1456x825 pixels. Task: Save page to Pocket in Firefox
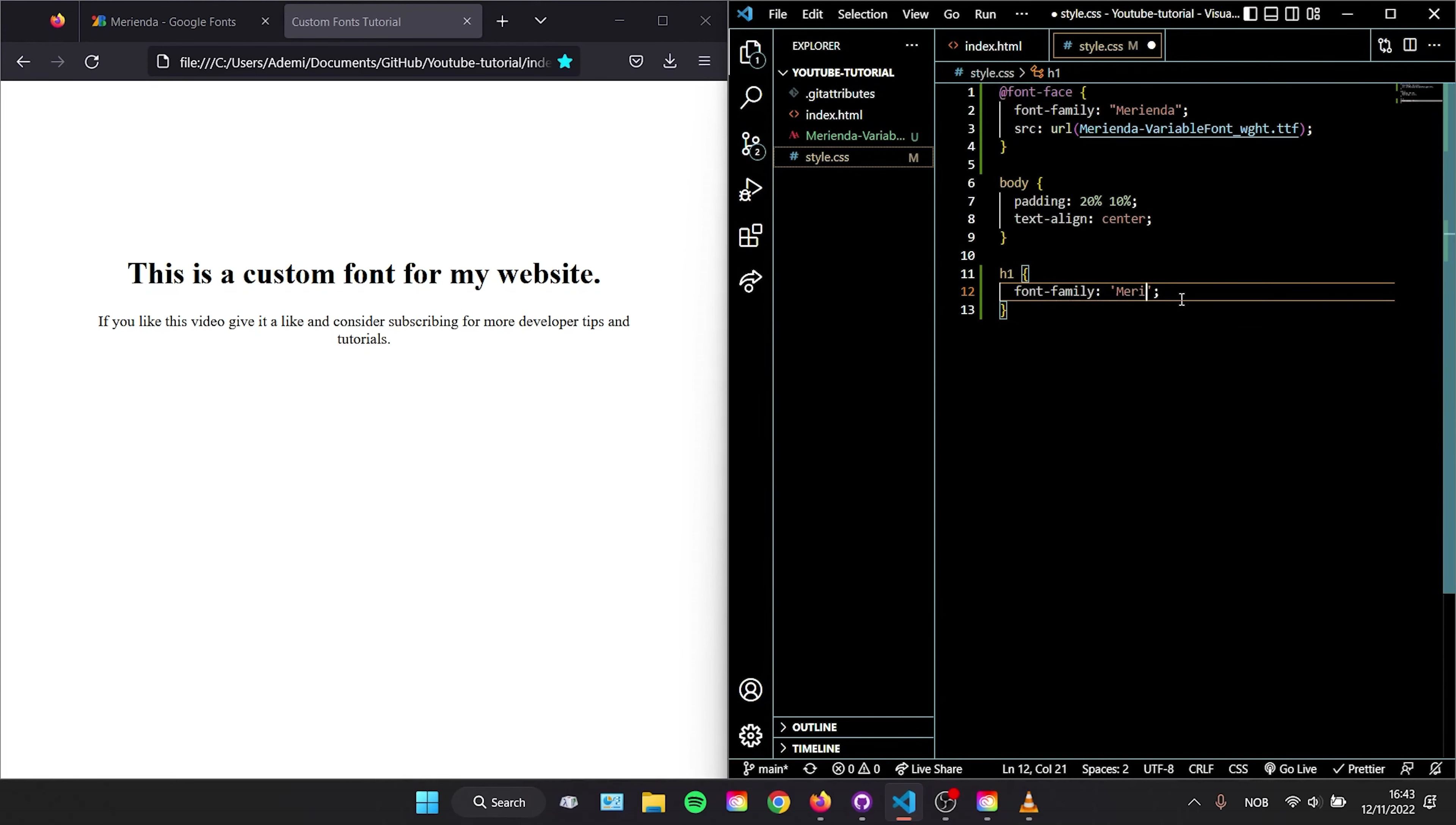point(636,61)
